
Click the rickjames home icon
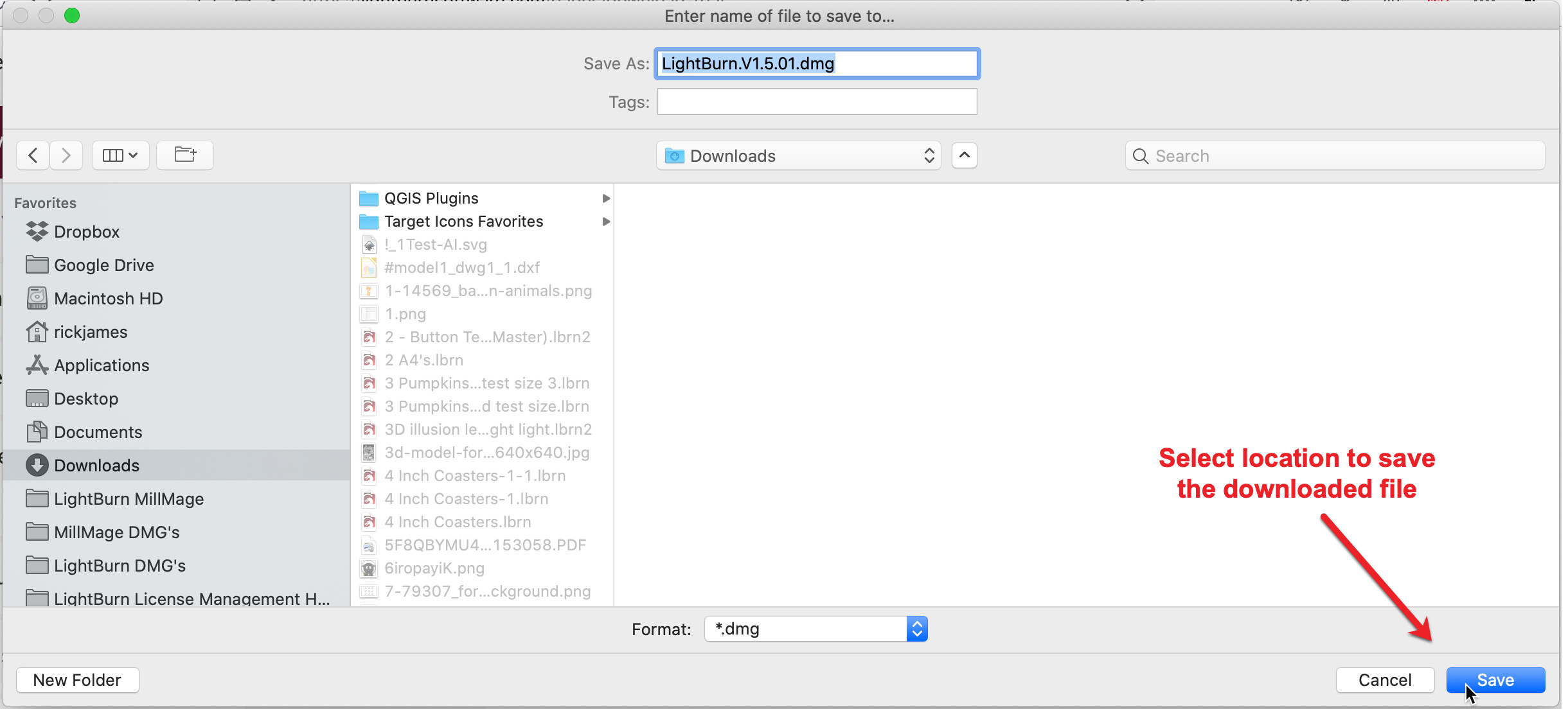point(37,331)
